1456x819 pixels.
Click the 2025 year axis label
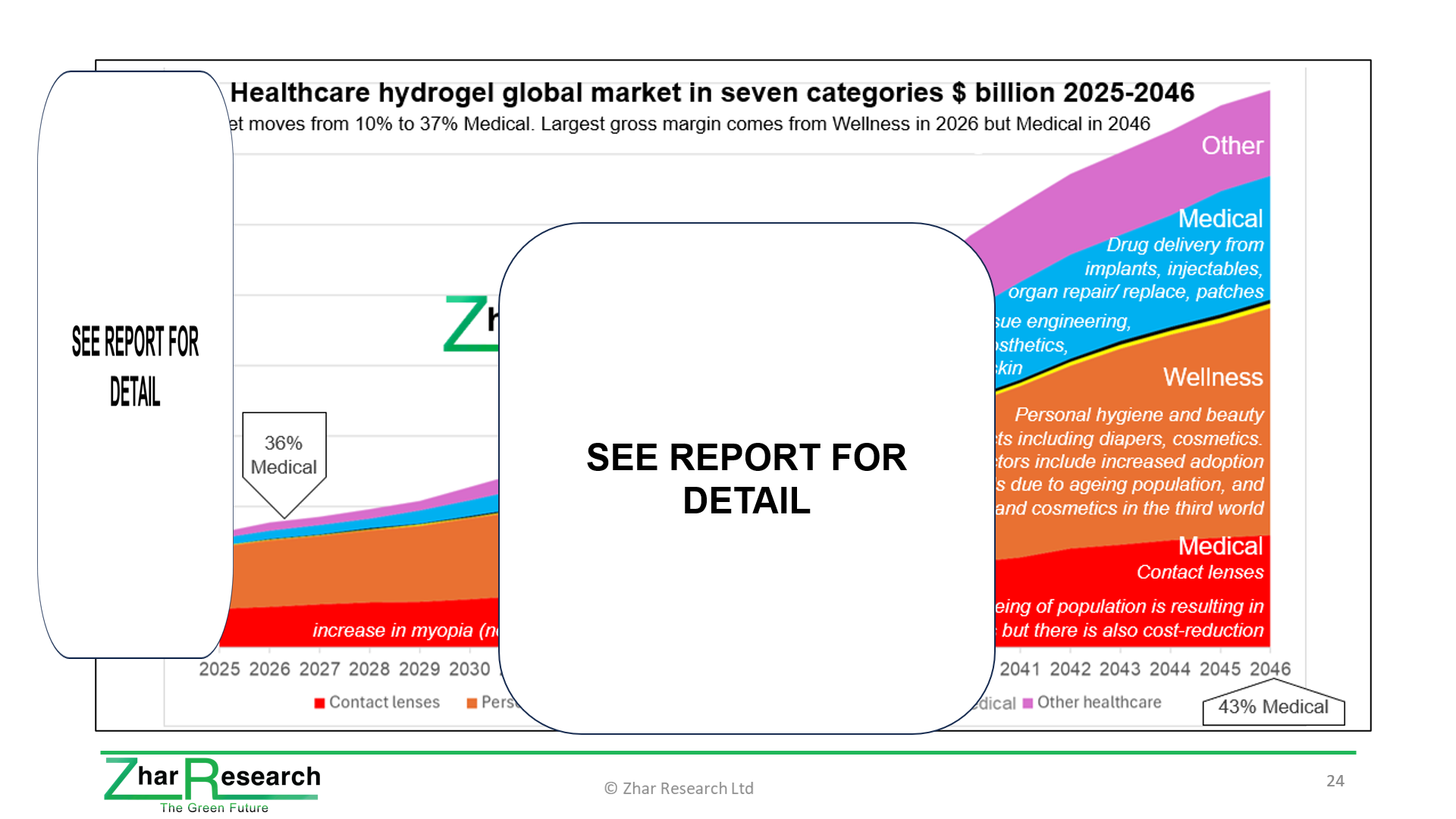219,669
